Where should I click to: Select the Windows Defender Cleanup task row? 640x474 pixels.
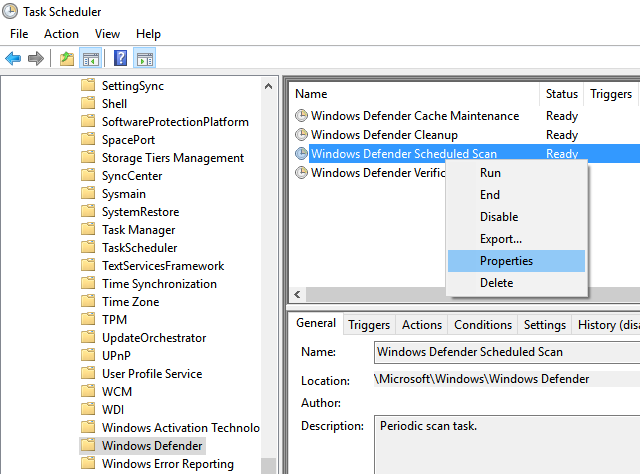[x=384, y=135]
